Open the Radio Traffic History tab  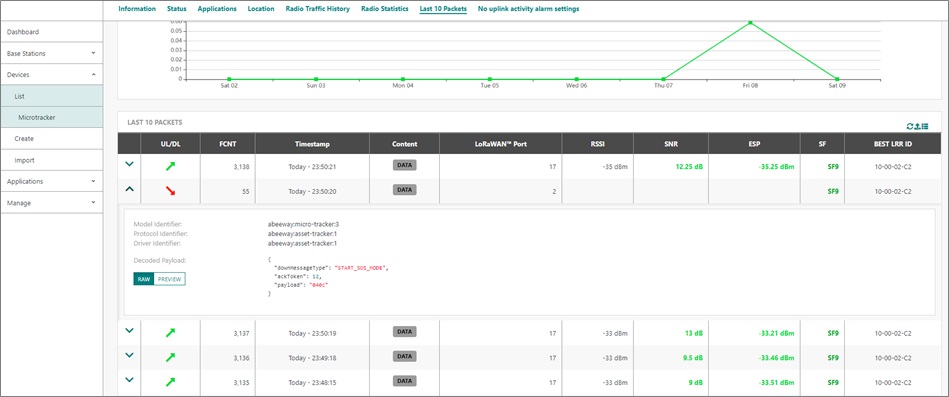pos(318,9)
